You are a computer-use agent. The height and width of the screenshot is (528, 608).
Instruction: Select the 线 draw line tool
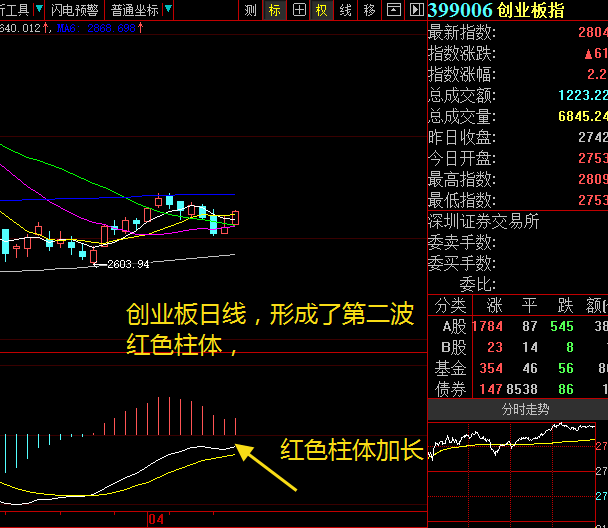point(346,10)
